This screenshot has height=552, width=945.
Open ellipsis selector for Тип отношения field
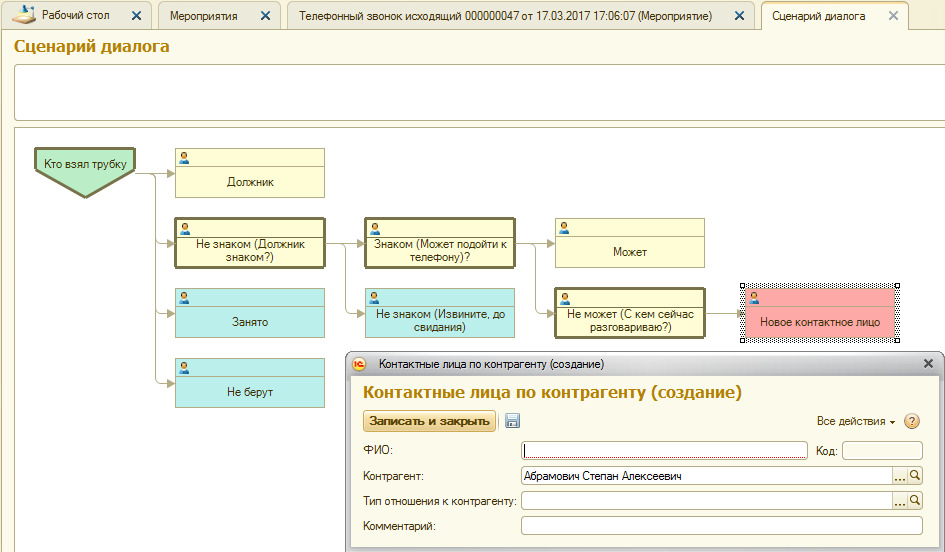point(900,501)
